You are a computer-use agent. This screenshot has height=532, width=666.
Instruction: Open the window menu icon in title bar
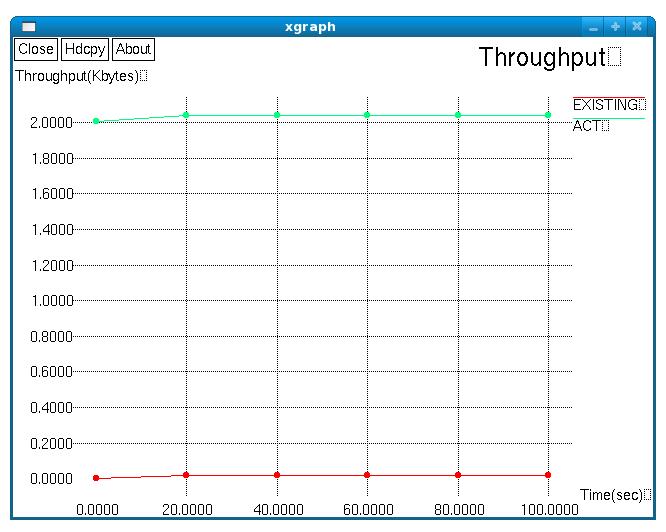tap(28, 27)
